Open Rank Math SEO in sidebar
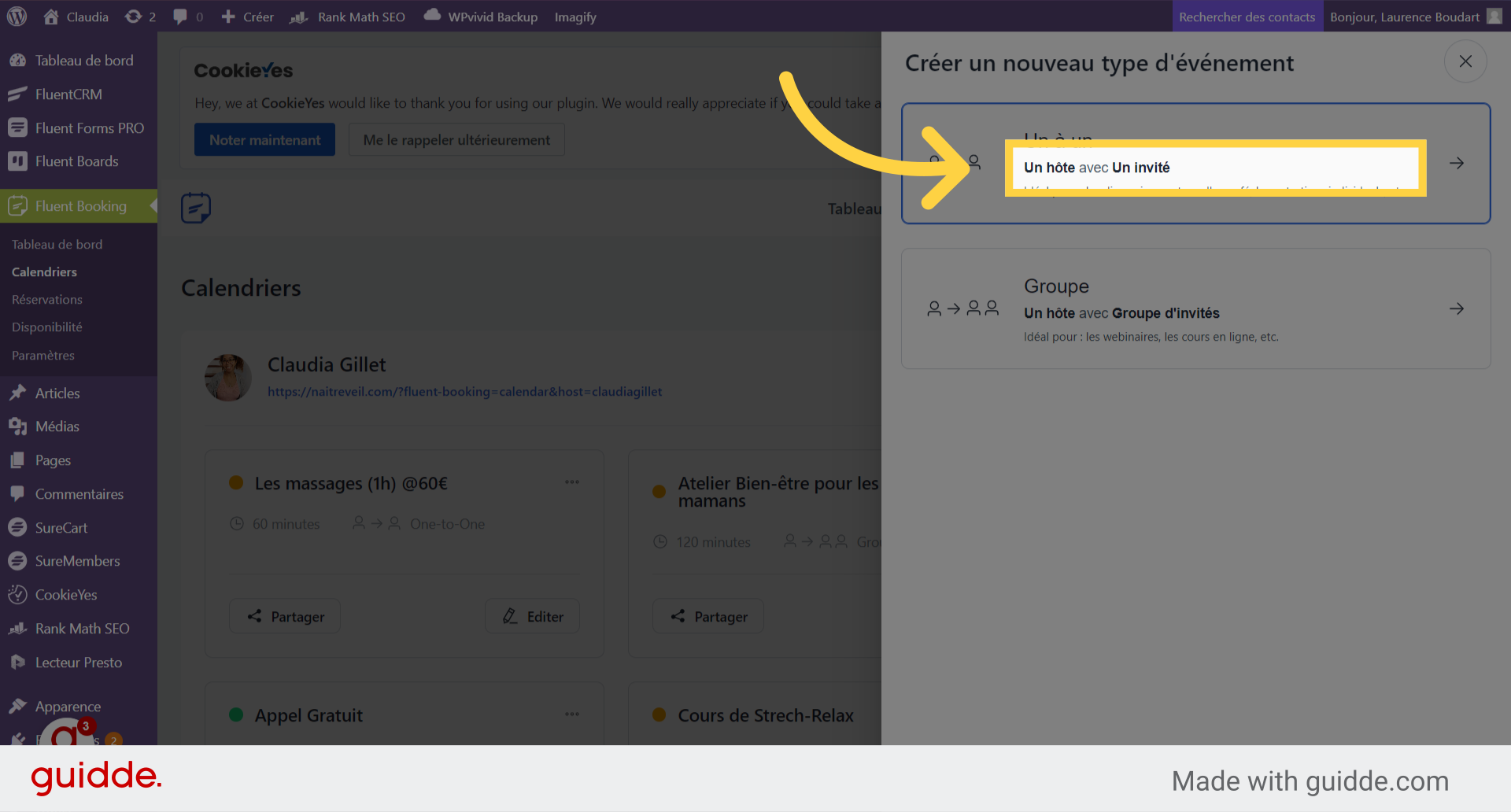The image size is (1511, 812). pyautogui.click(x=79, y=629)
